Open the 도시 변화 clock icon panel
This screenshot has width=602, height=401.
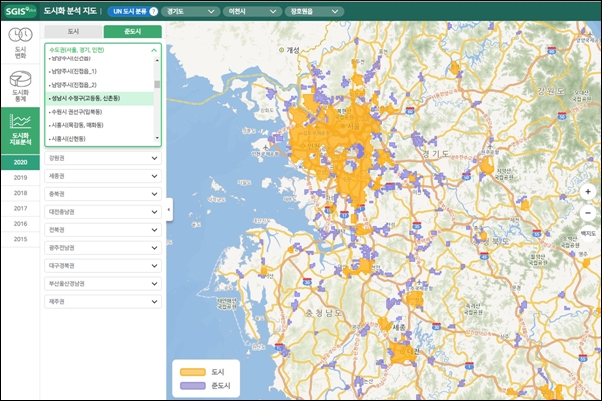(20, 43)
